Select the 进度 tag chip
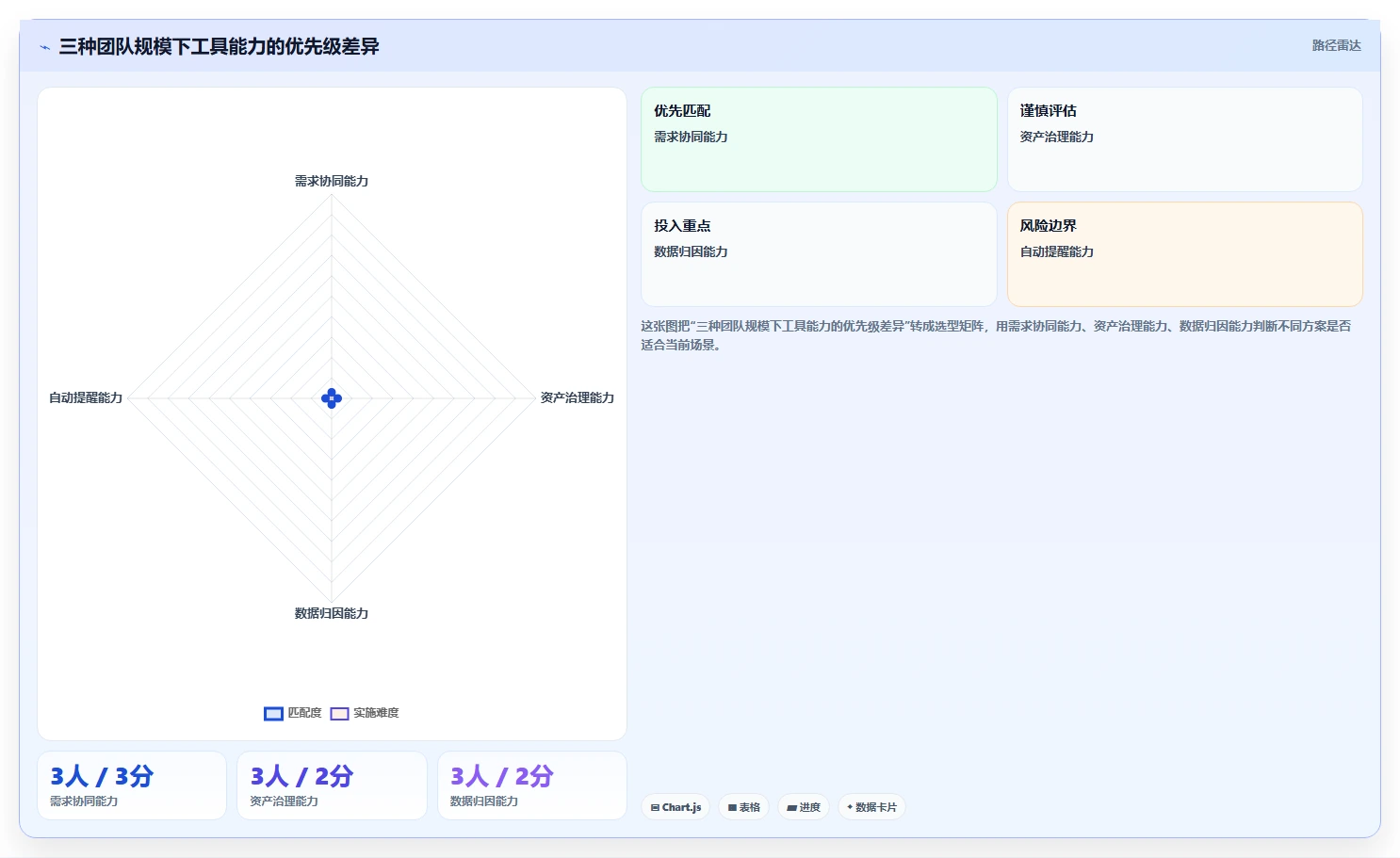The height and width of the screenshot is (858, 1400). coord(804,807)
